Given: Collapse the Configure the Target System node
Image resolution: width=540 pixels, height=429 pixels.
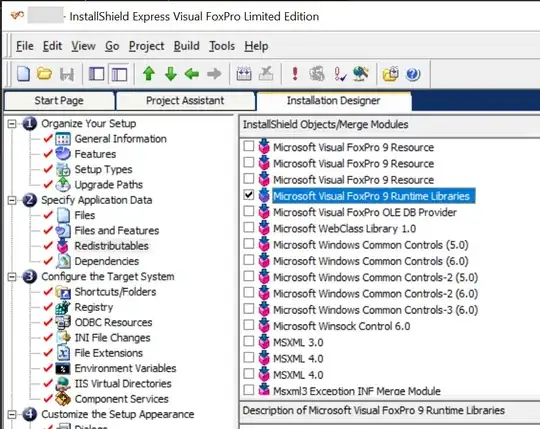Looking at the screenshot, I should coord(12,276).
